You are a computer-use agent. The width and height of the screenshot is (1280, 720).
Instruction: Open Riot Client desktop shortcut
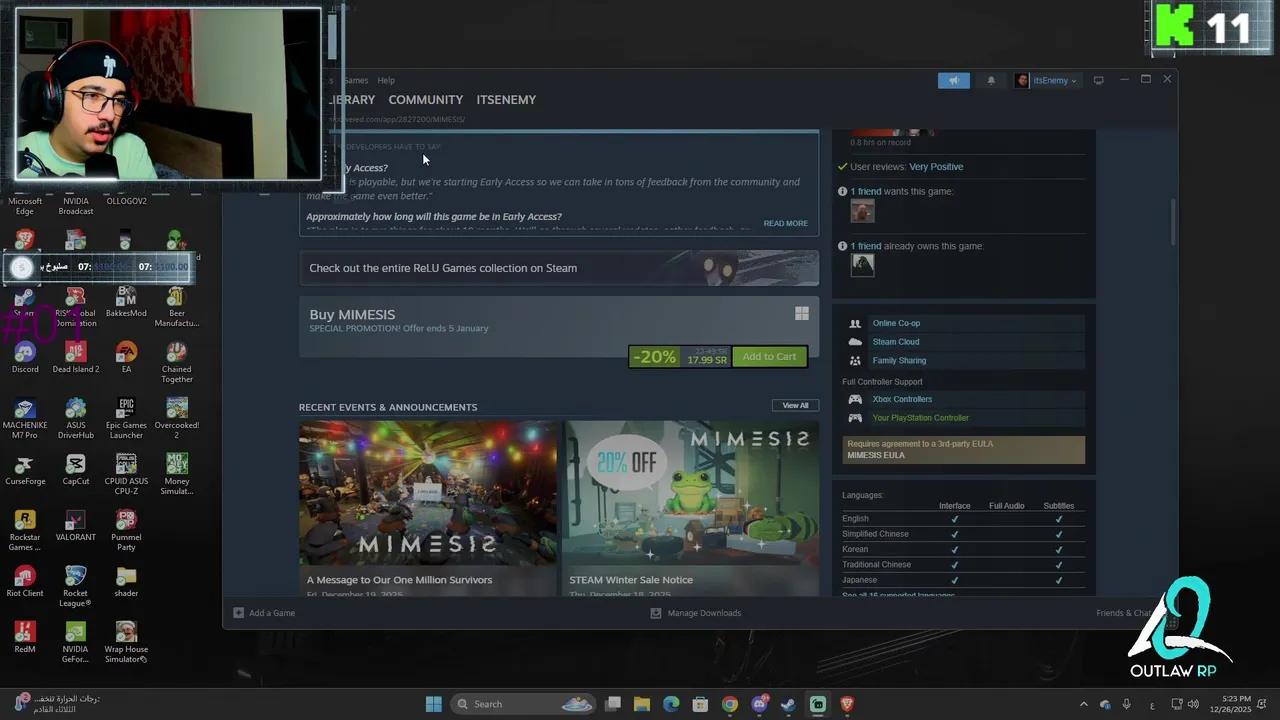(25, 582)
